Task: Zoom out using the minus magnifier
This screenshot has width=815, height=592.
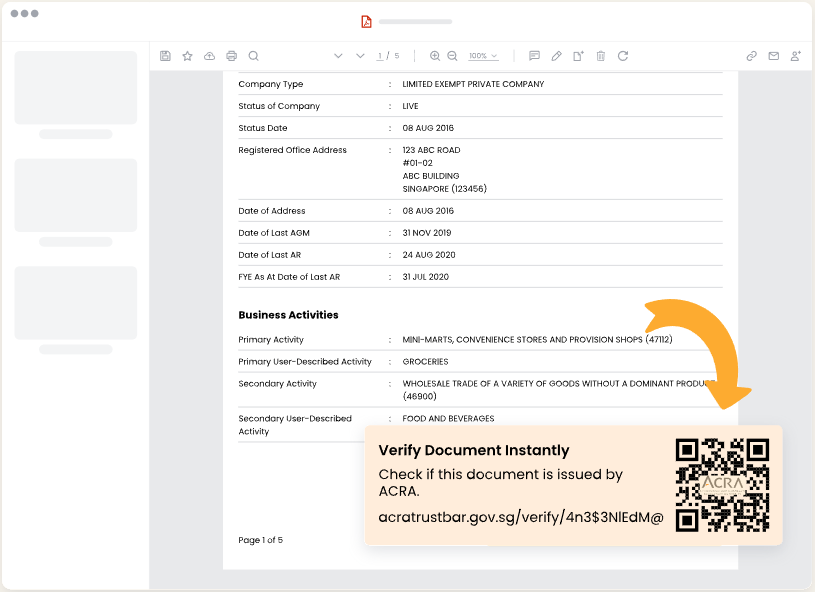Action: pos(452,56)
